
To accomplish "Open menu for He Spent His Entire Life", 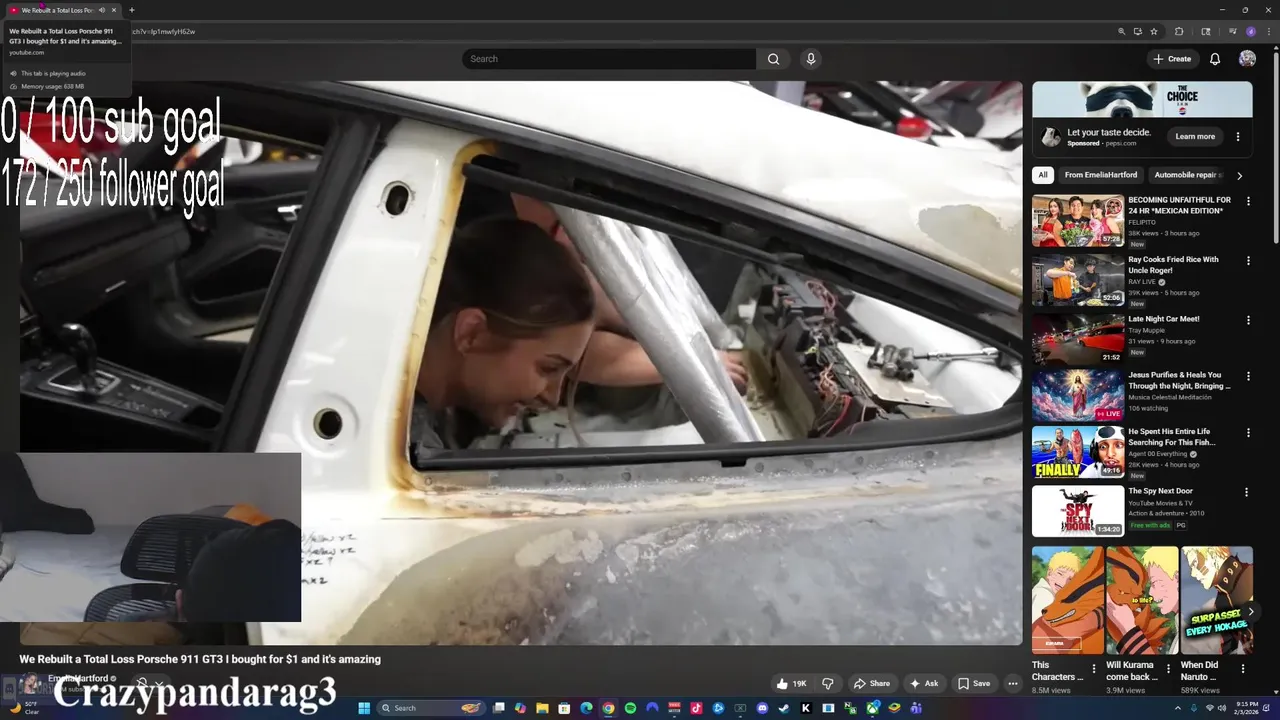I will click(x=1248, y=433).
